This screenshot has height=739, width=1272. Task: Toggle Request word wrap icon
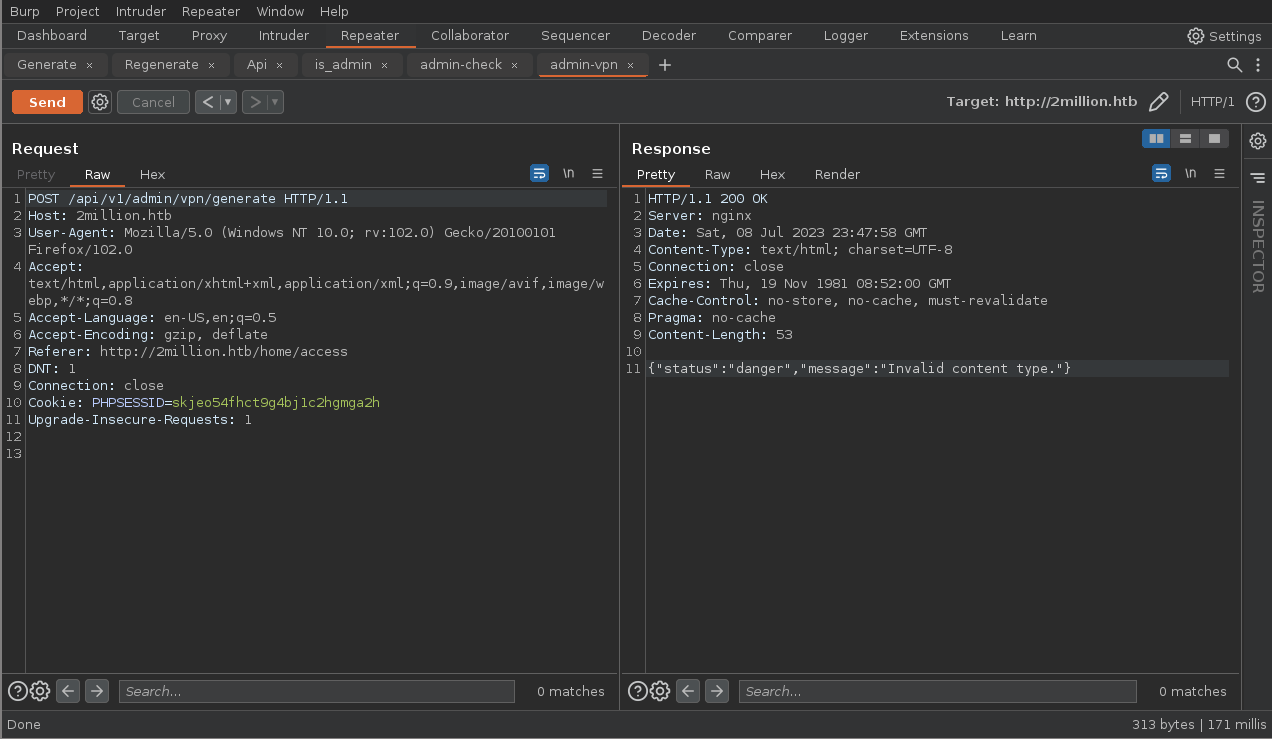(540, 173)
